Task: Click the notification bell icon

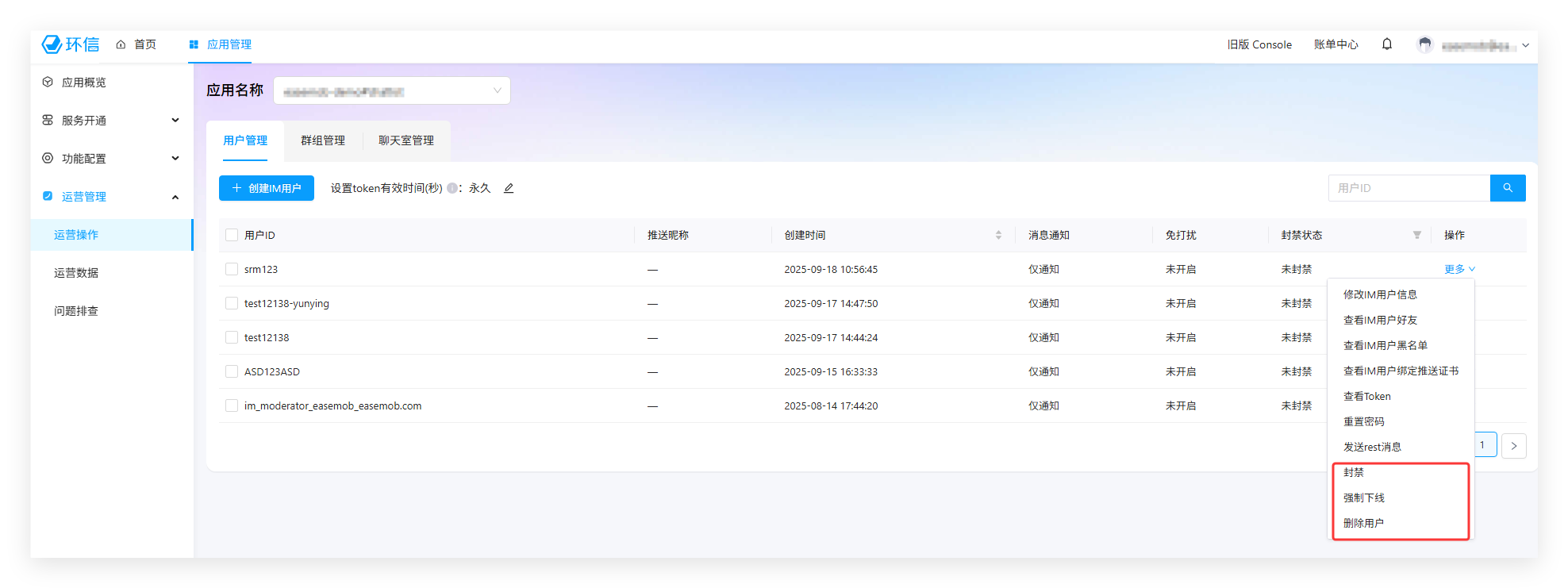Action: tap(1386, 44)
